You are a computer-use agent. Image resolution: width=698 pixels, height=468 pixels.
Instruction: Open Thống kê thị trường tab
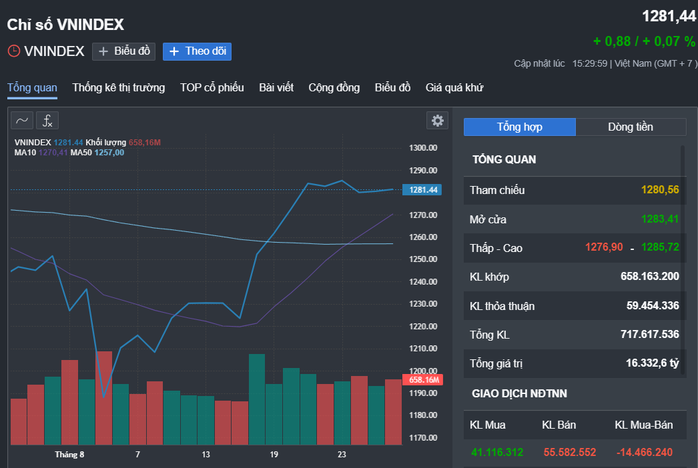click(118, 87)
